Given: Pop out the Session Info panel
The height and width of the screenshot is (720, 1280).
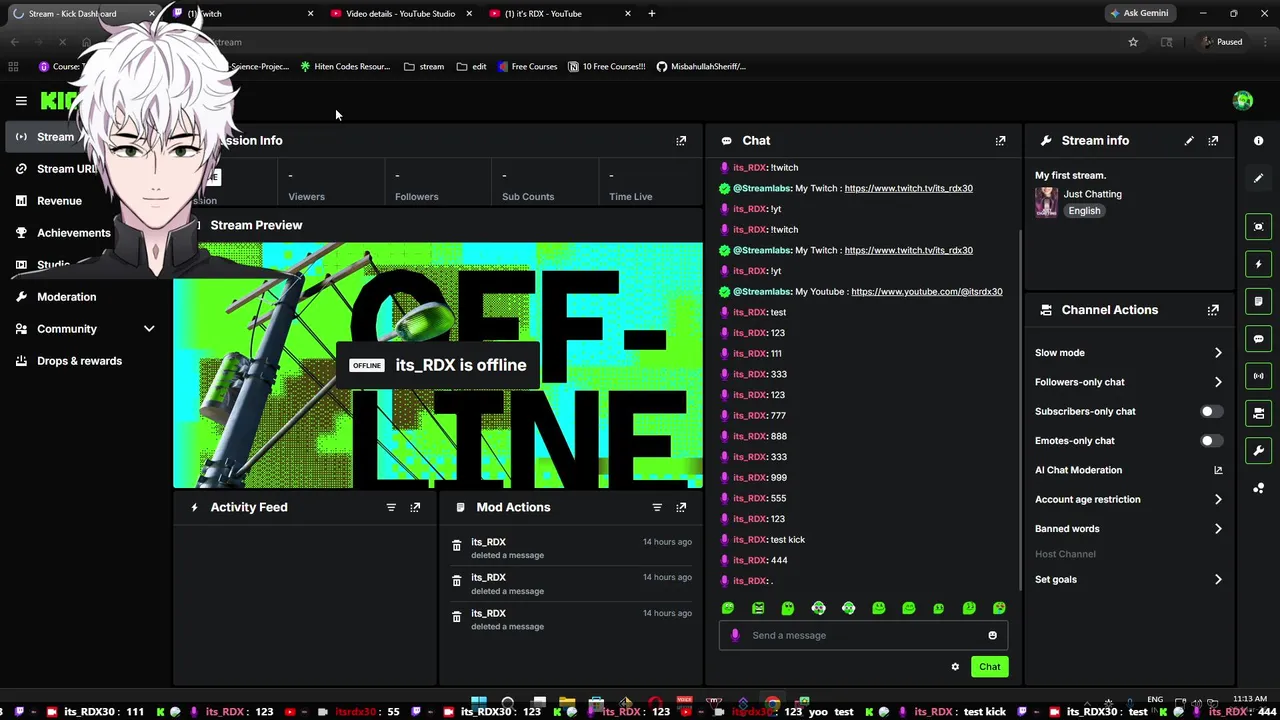Looking at the screenshot, I should [x=681, y=141].
